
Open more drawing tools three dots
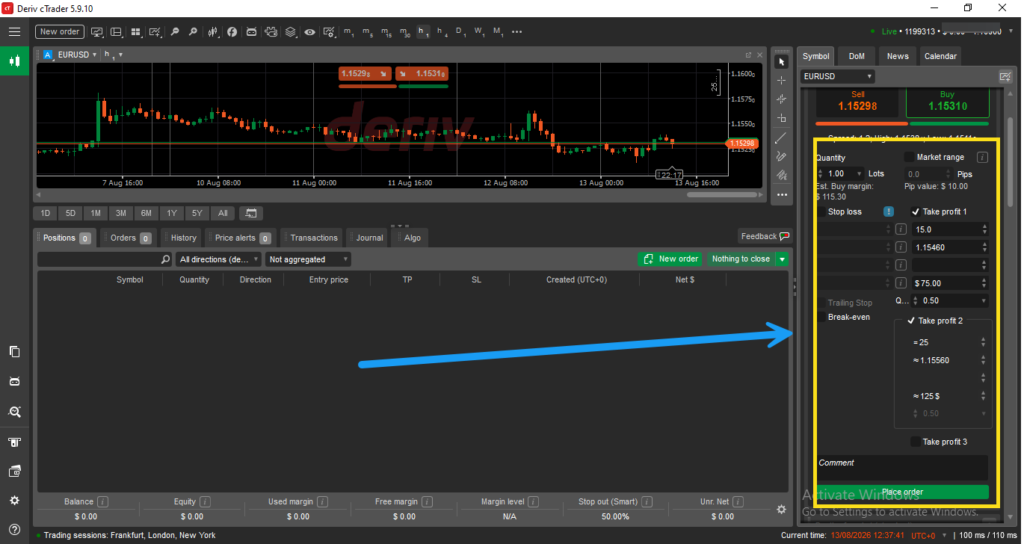click(x=781, y=195)
